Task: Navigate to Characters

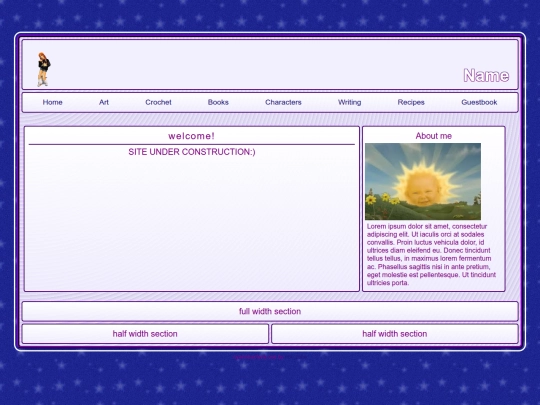Action: pos(283,102)
